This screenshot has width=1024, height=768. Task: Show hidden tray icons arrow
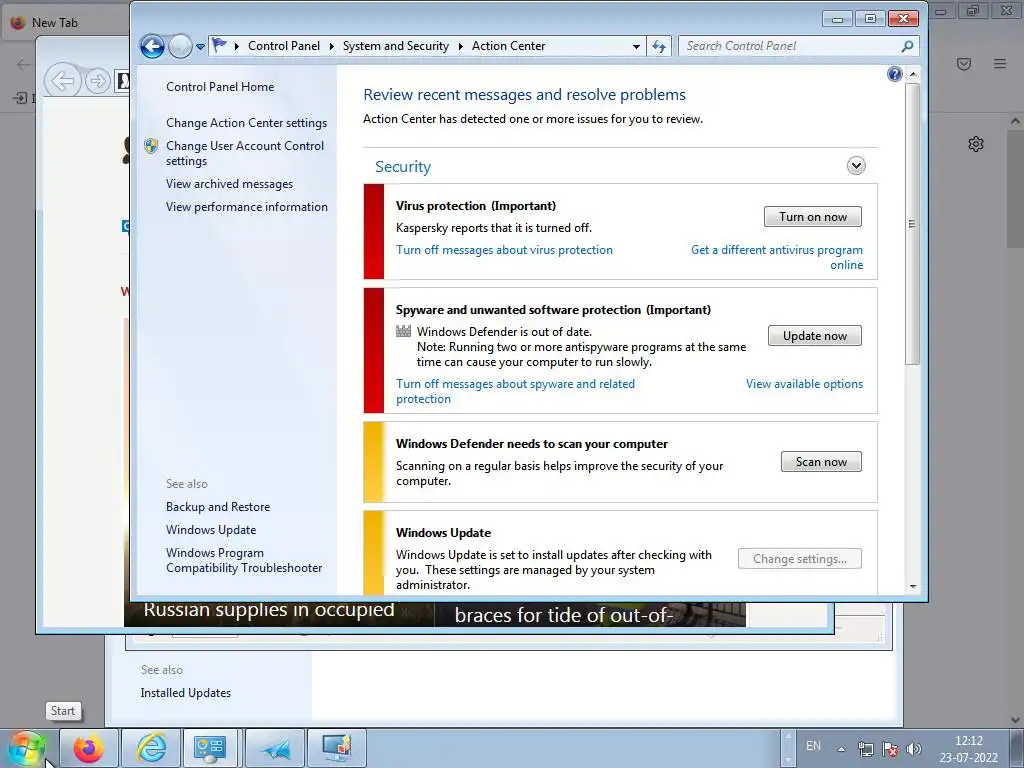coord(842,749)
